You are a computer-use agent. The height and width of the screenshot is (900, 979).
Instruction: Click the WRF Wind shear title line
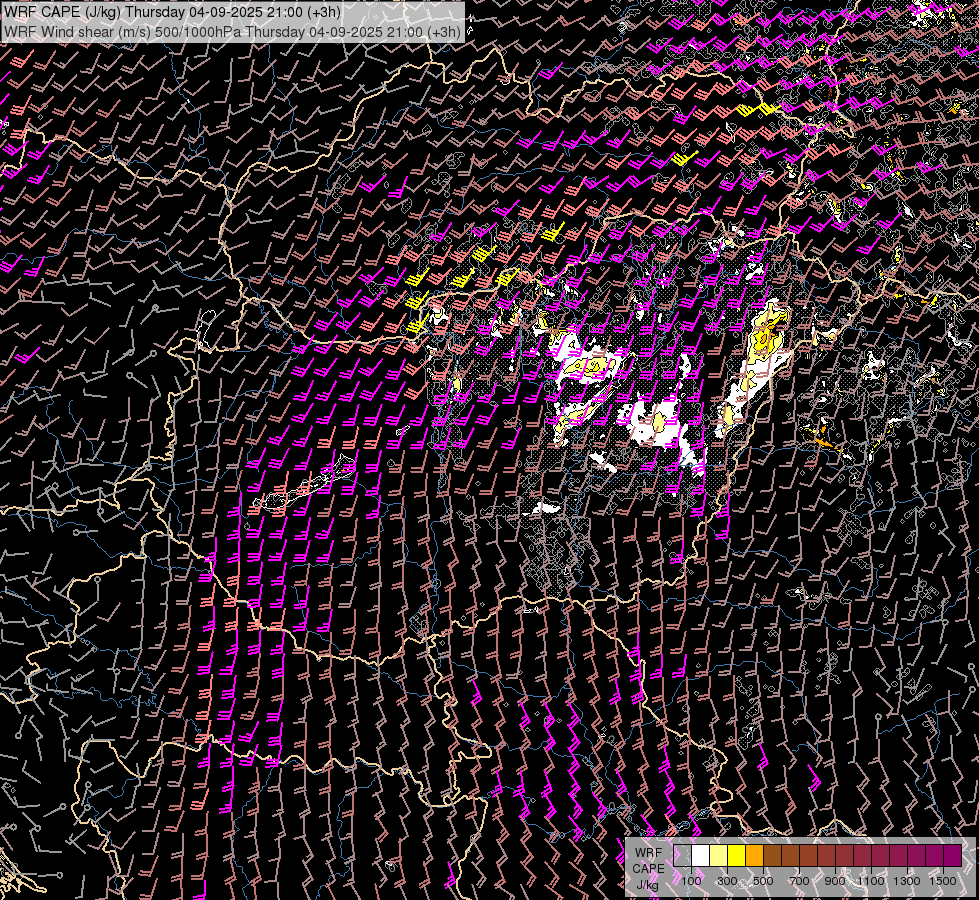(232, 31)
